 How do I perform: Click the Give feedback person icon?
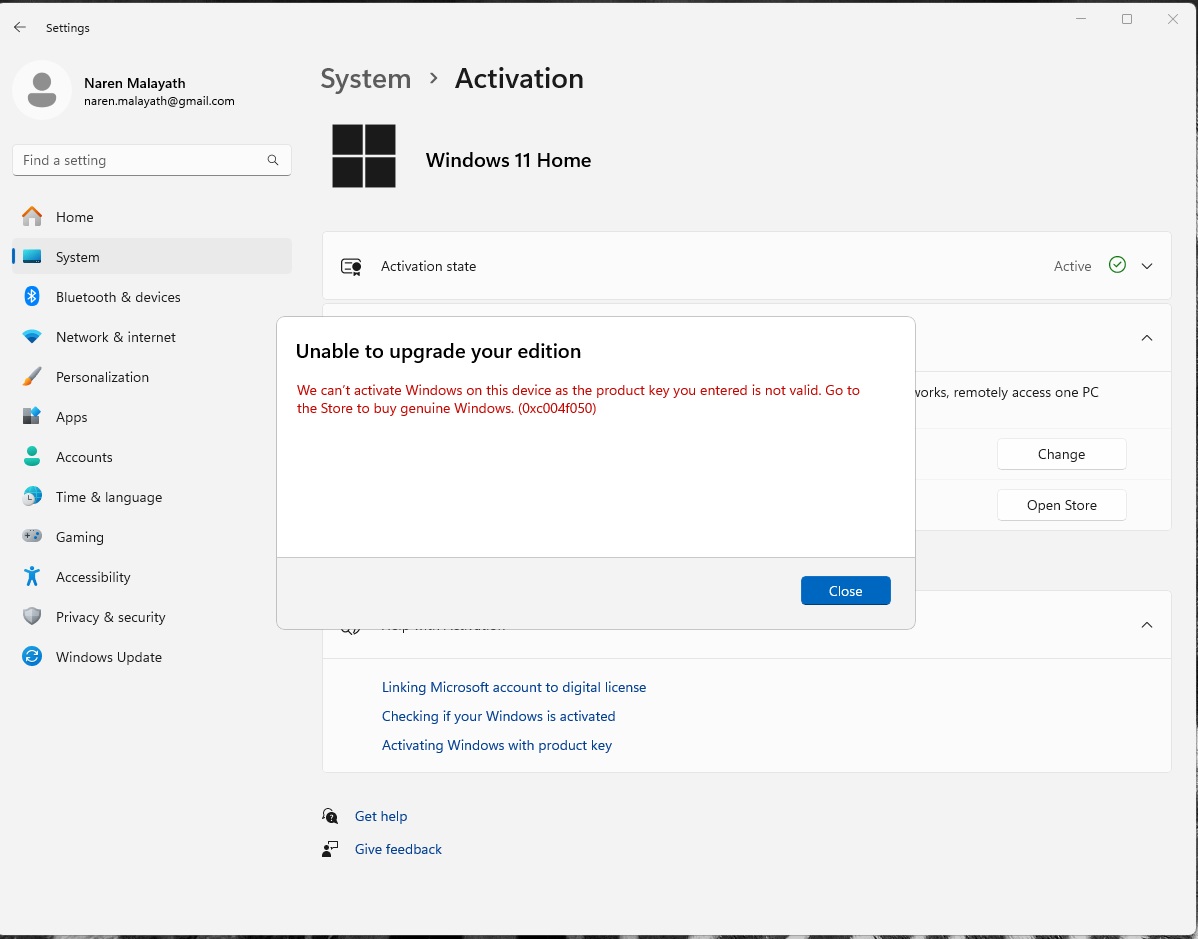click(x=330, y=849)
